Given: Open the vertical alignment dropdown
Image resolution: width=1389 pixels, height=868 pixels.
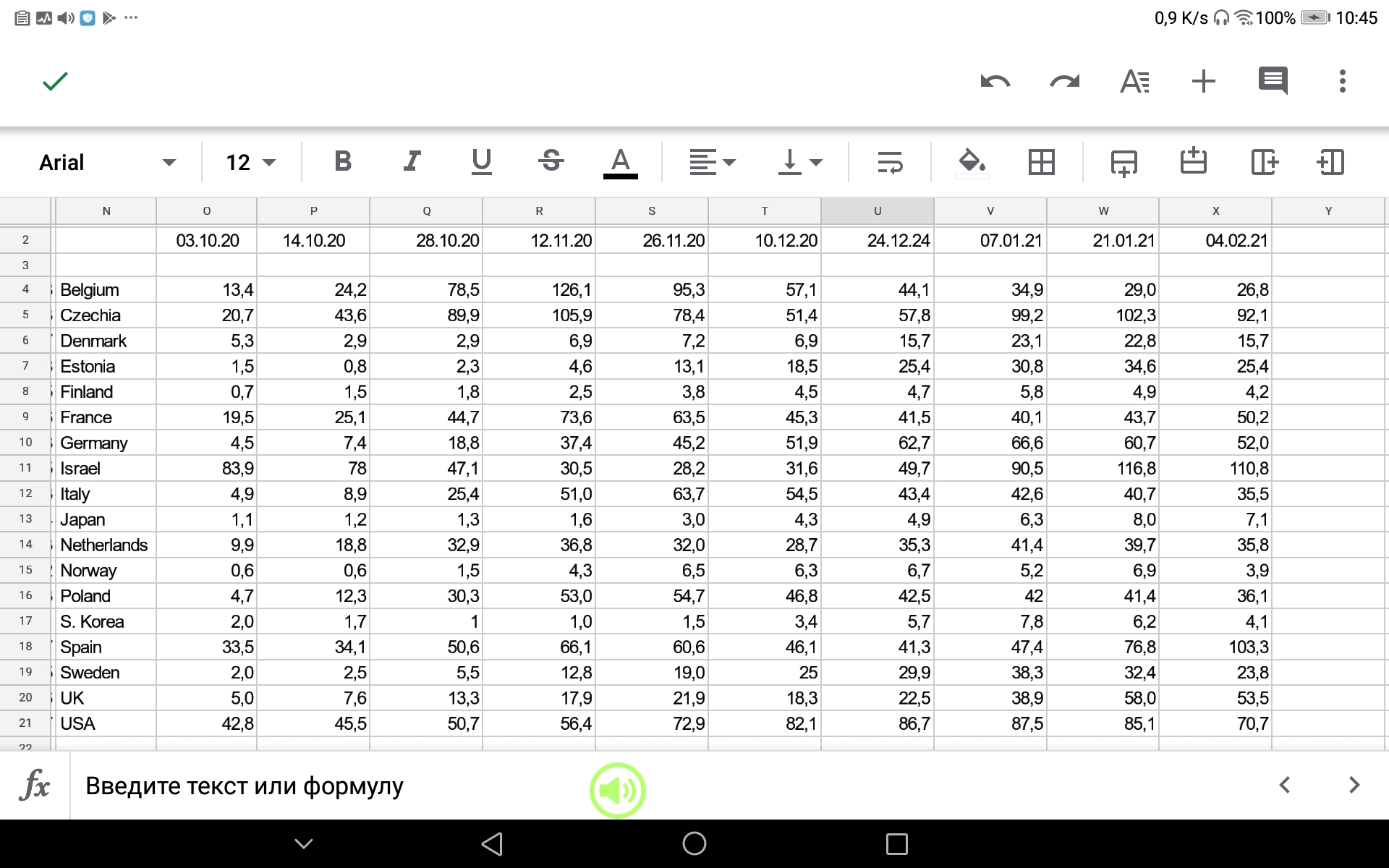Looking at the screenshot, I should (x=800, y=162).
